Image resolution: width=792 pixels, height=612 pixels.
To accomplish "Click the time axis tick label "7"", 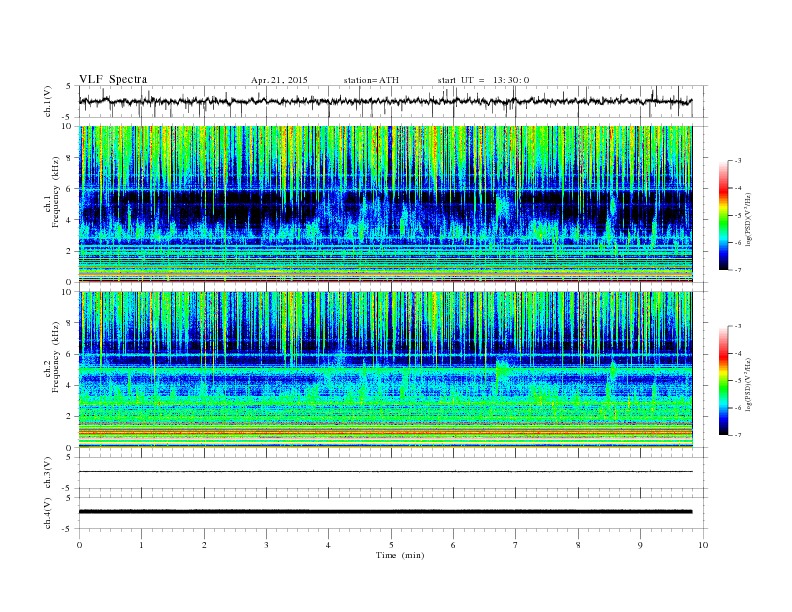I will tap(516, 545).
